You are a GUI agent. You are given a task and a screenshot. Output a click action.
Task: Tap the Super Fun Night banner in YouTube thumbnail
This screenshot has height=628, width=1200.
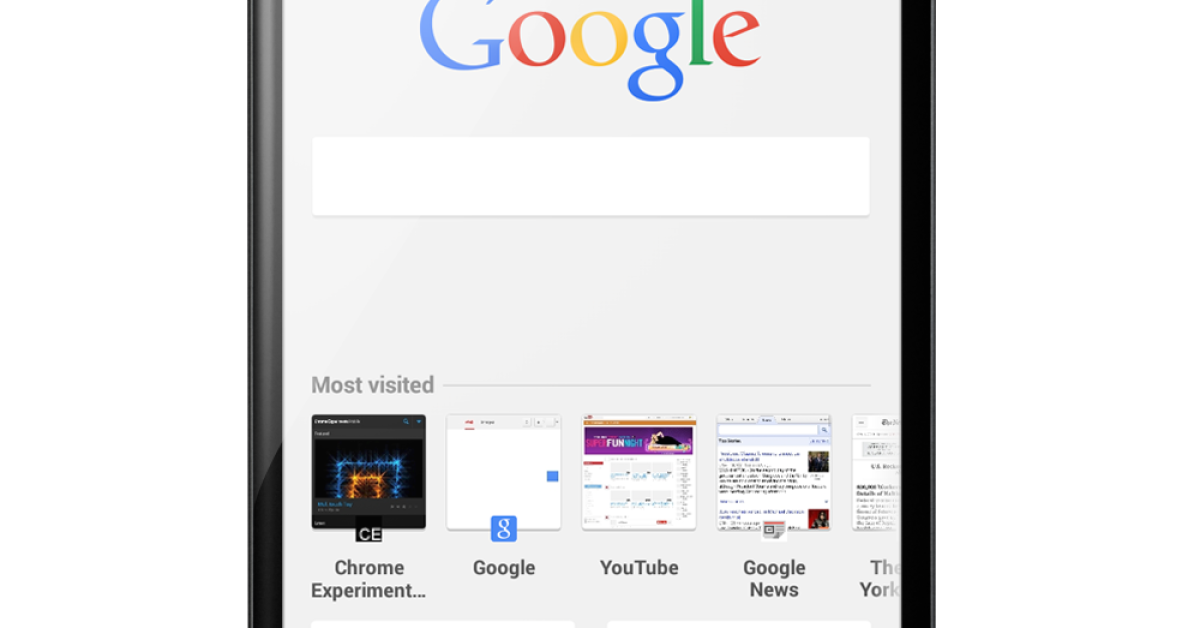(x=639, y=440)
